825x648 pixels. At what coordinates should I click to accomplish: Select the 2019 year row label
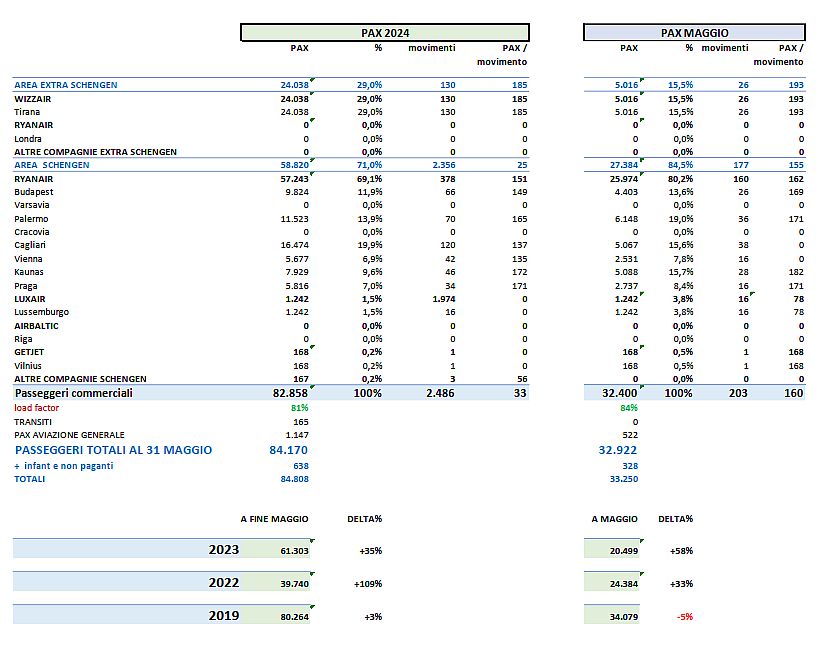[x=224, y=615]
